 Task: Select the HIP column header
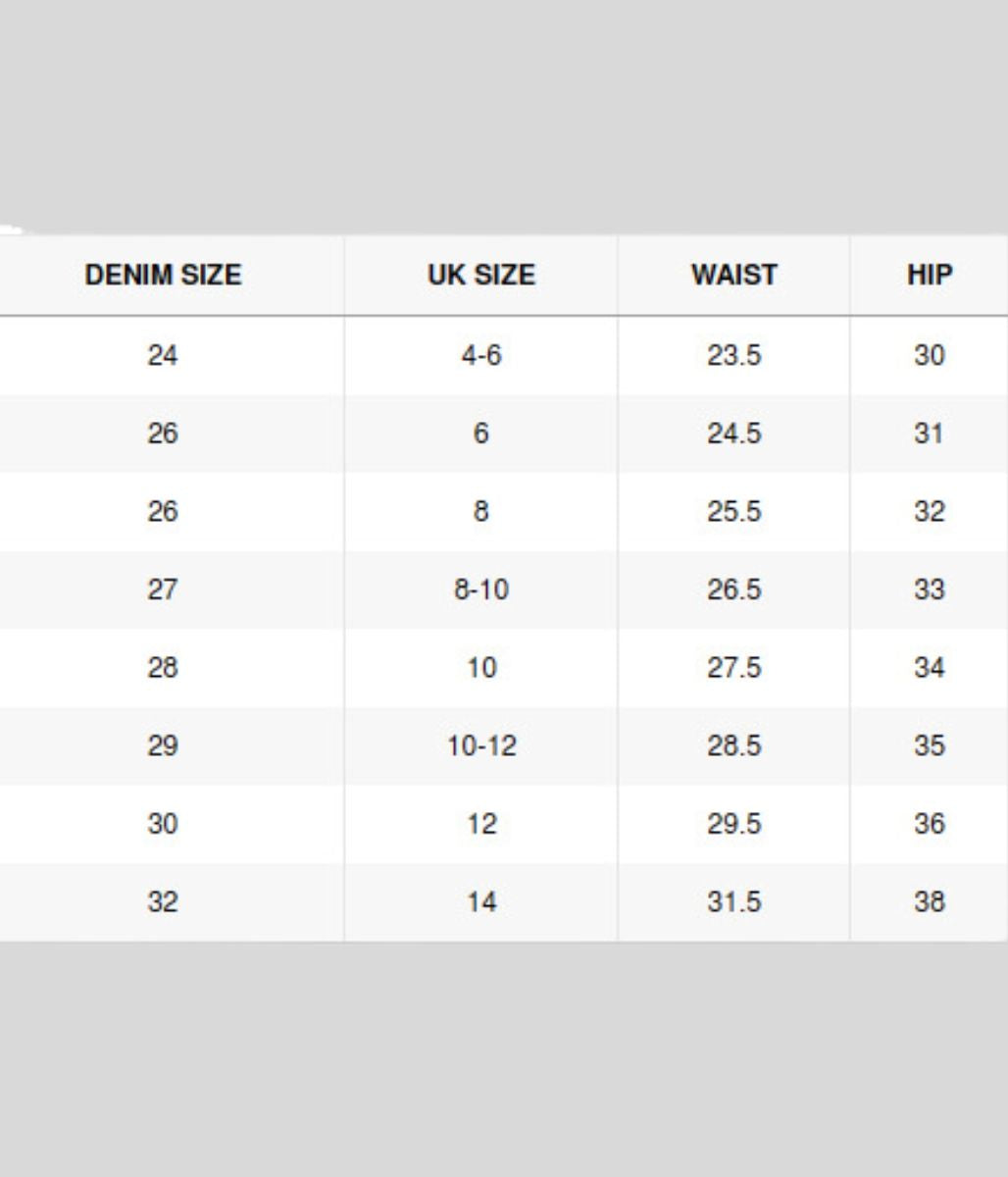pos(929,275)
